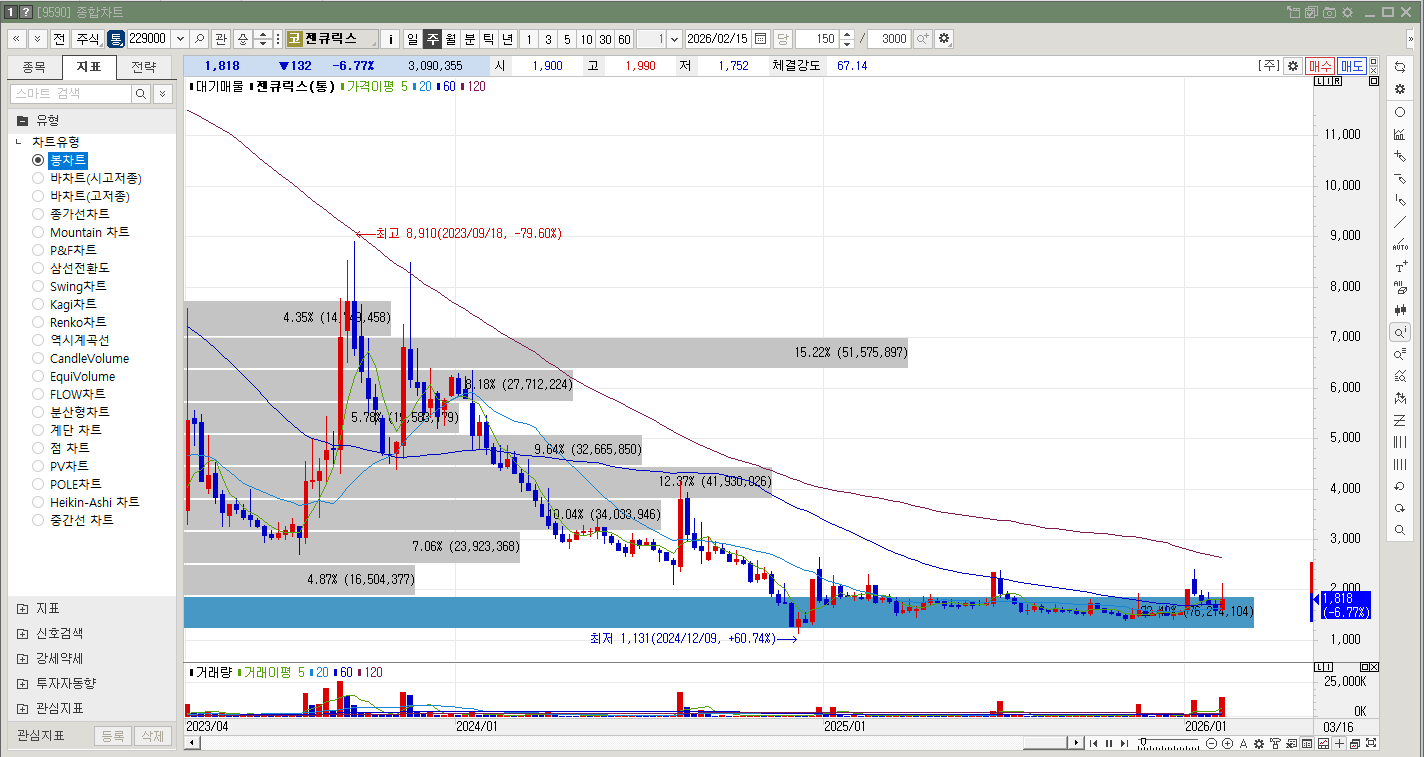
Task: Open the date calendar picker
Action: tap(760, 39)
